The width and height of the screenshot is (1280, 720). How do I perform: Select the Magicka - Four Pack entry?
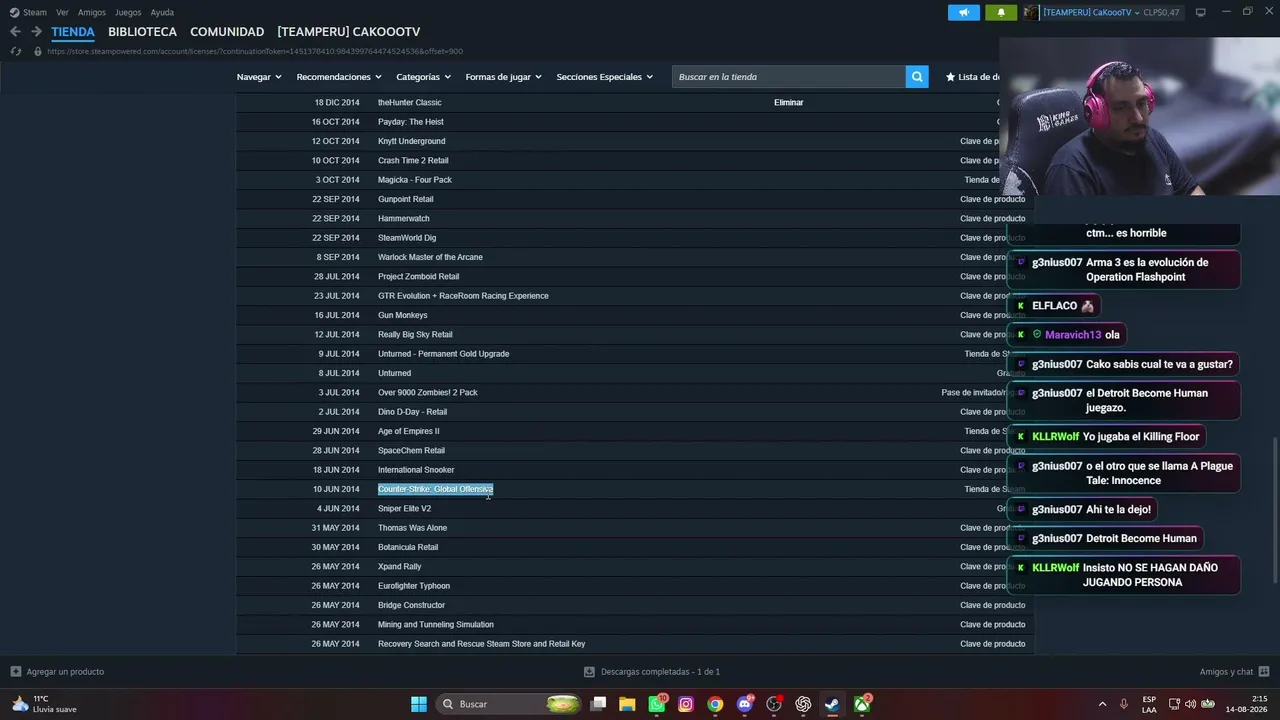[x=415, y=180]
